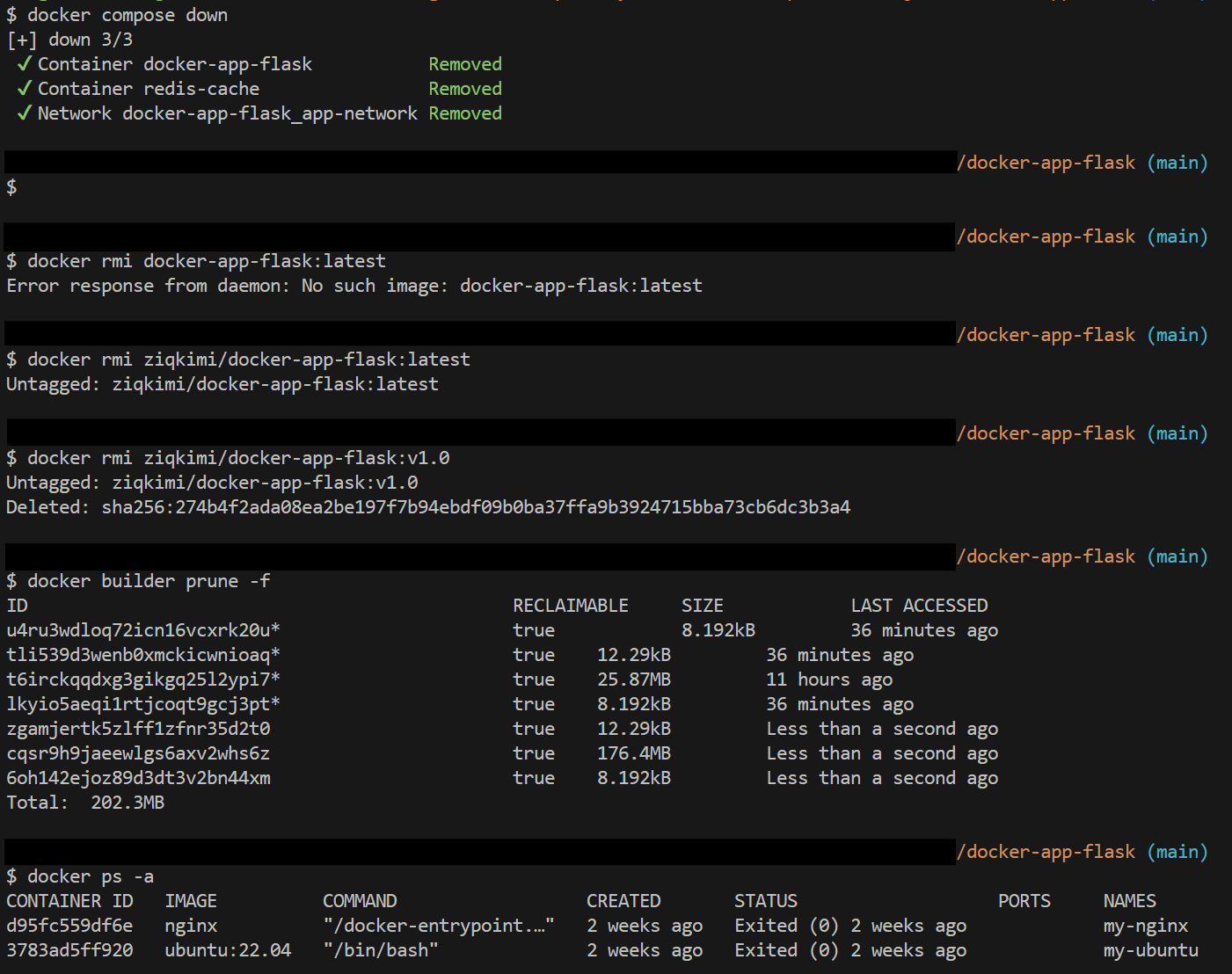The height and width of the screenshot is (974, 1232).
Task: Click the checkmark beside Container docker-app-flask
Action: coord(25,63)
